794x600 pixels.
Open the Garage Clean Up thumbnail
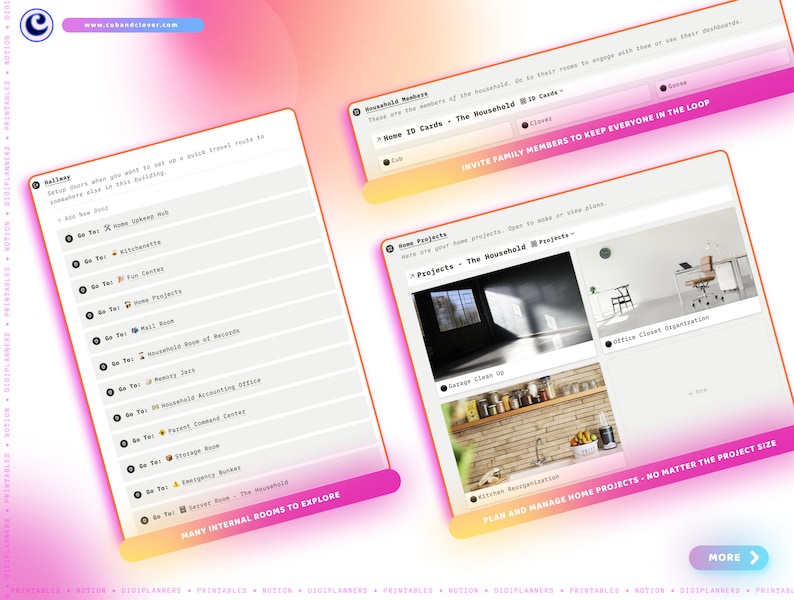[x=503, y=315]
